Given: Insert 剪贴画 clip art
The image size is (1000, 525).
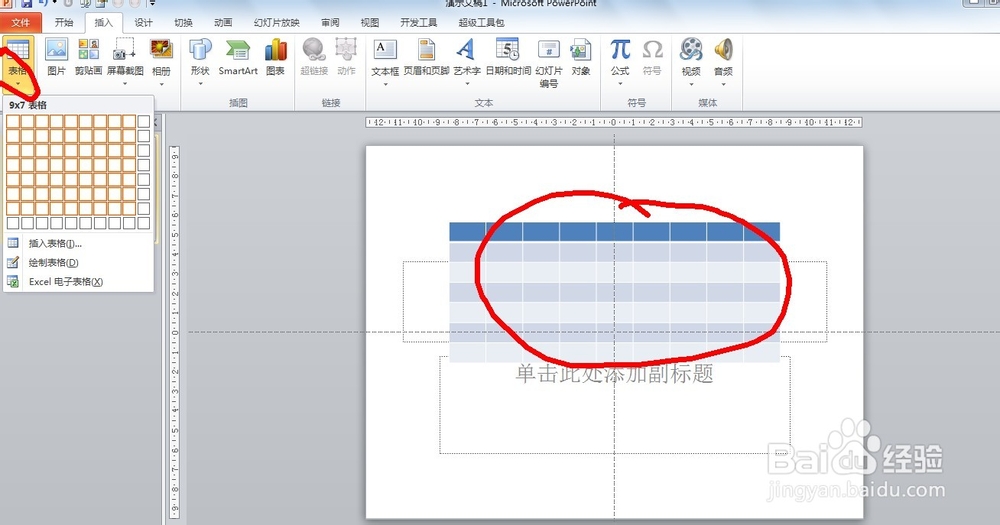Looking at the screenshot, I should [89, 57].
